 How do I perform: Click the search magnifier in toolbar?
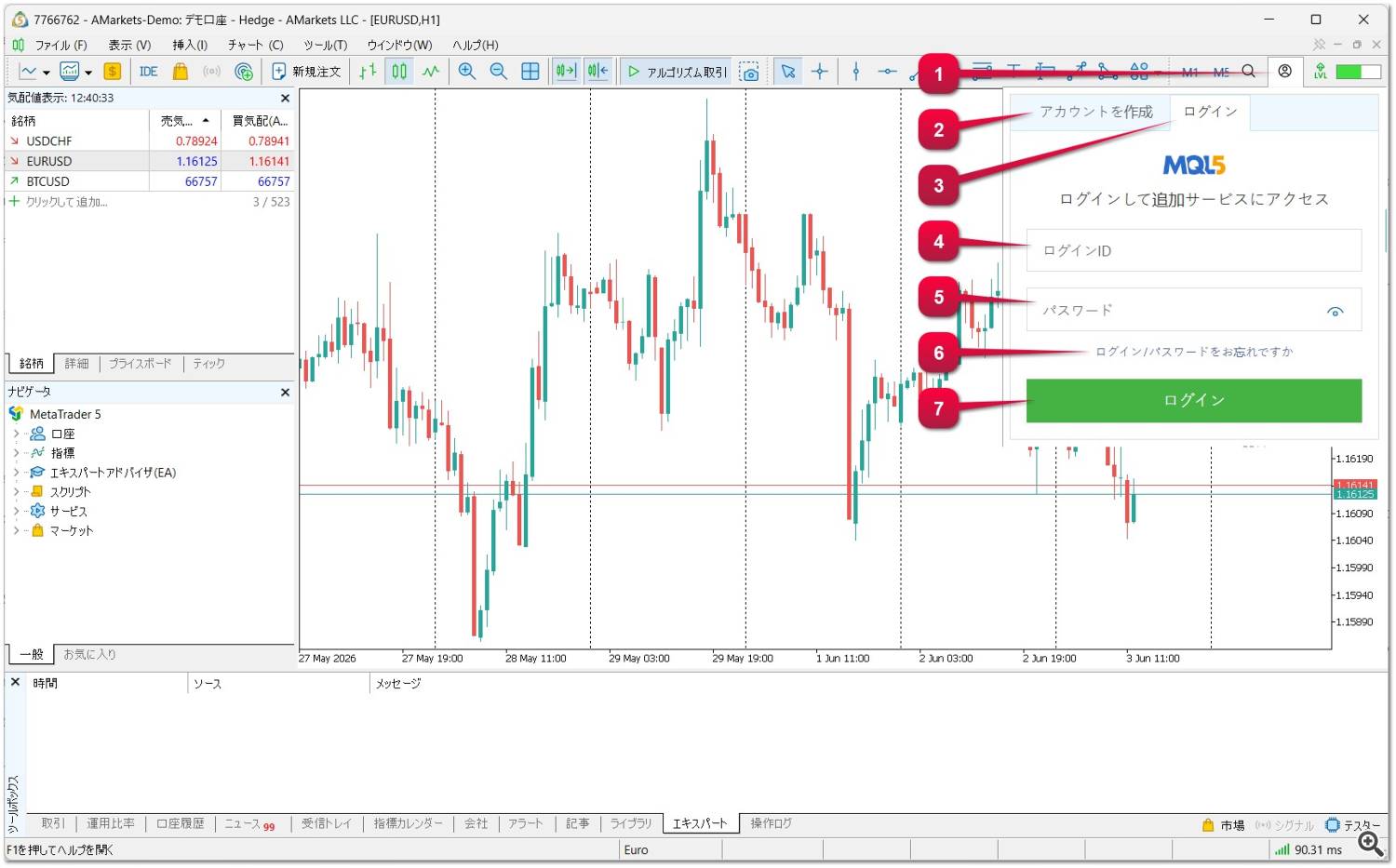click(x=1249, y=72)
